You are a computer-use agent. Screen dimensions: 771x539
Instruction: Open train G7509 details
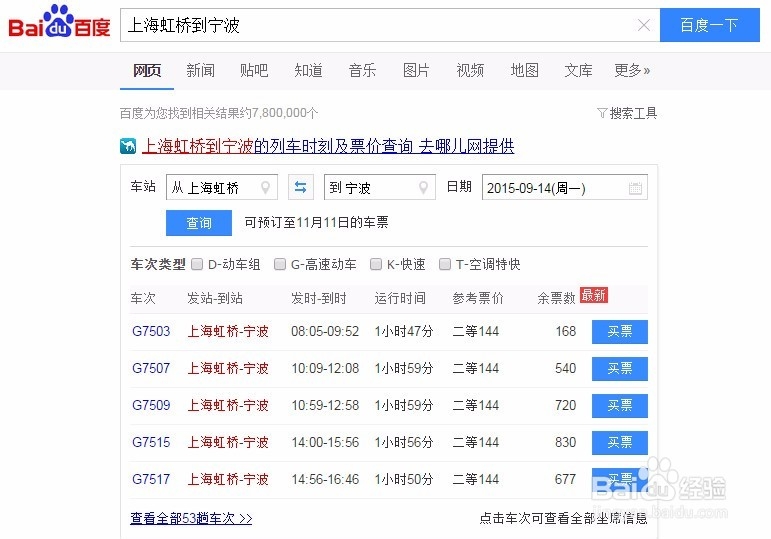coord(151,405)
